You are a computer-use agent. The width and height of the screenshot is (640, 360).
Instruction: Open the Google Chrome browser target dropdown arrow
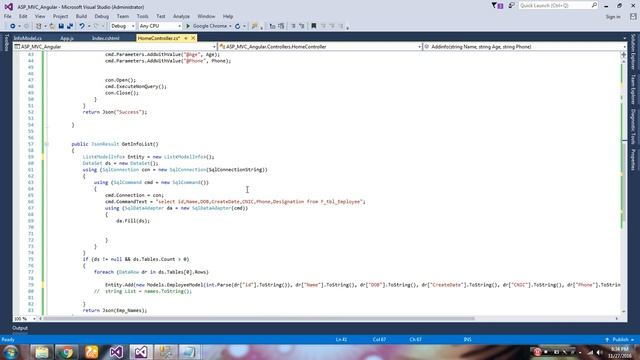coord(230,26)
